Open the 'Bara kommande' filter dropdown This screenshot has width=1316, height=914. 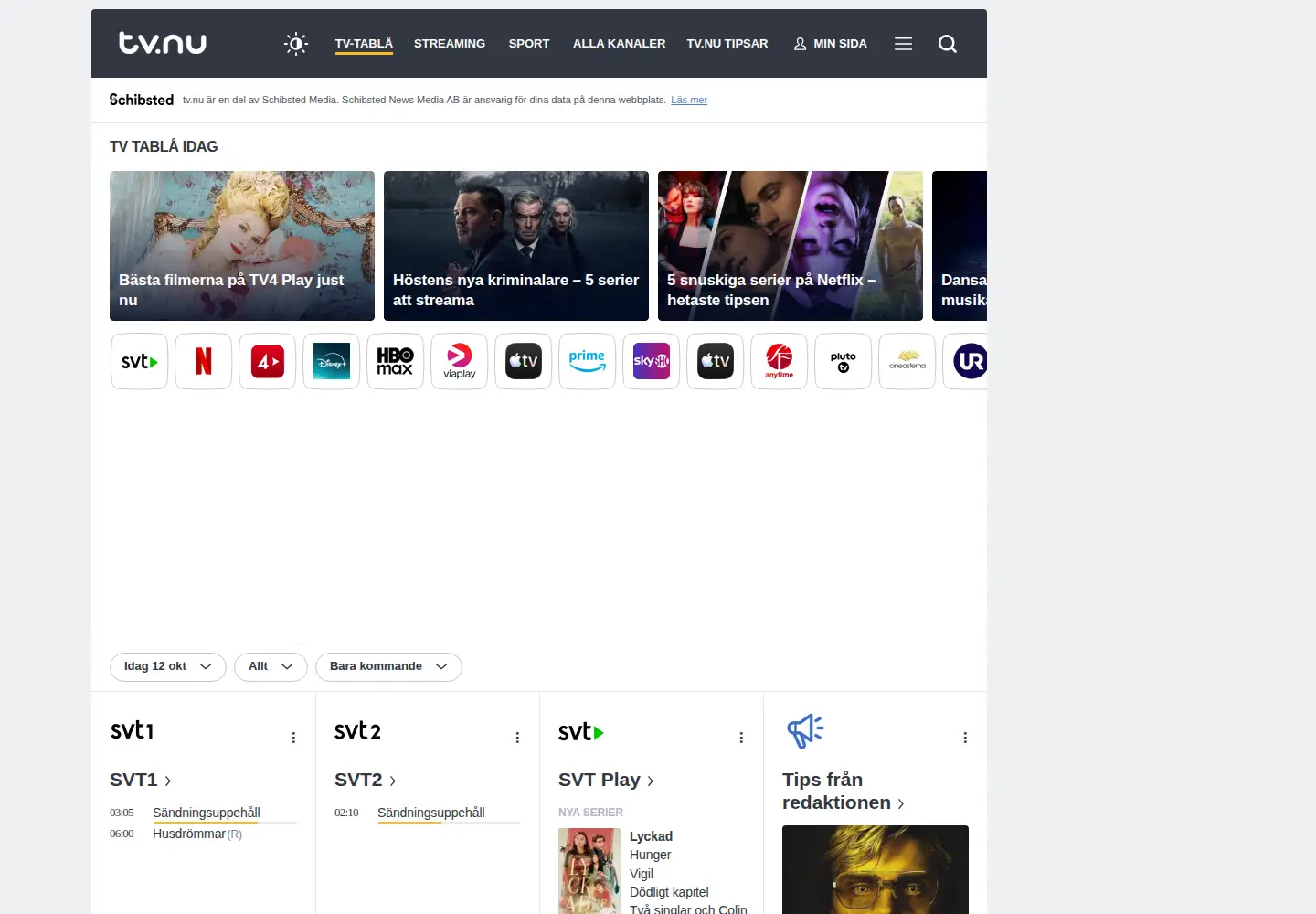(388, 667)
